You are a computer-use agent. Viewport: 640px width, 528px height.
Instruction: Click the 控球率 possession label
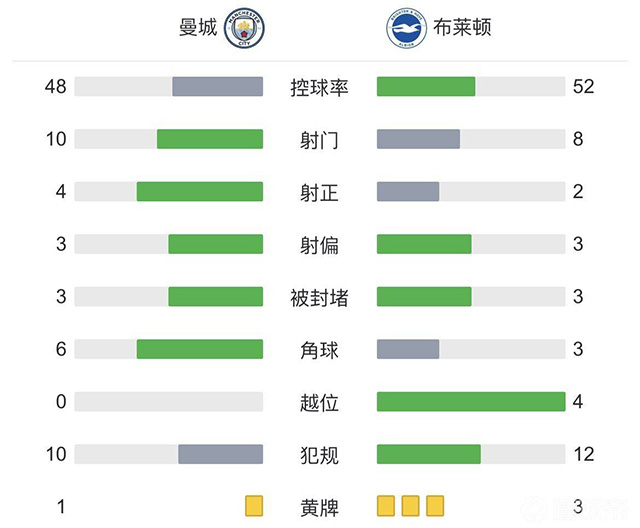coord(319,87)
